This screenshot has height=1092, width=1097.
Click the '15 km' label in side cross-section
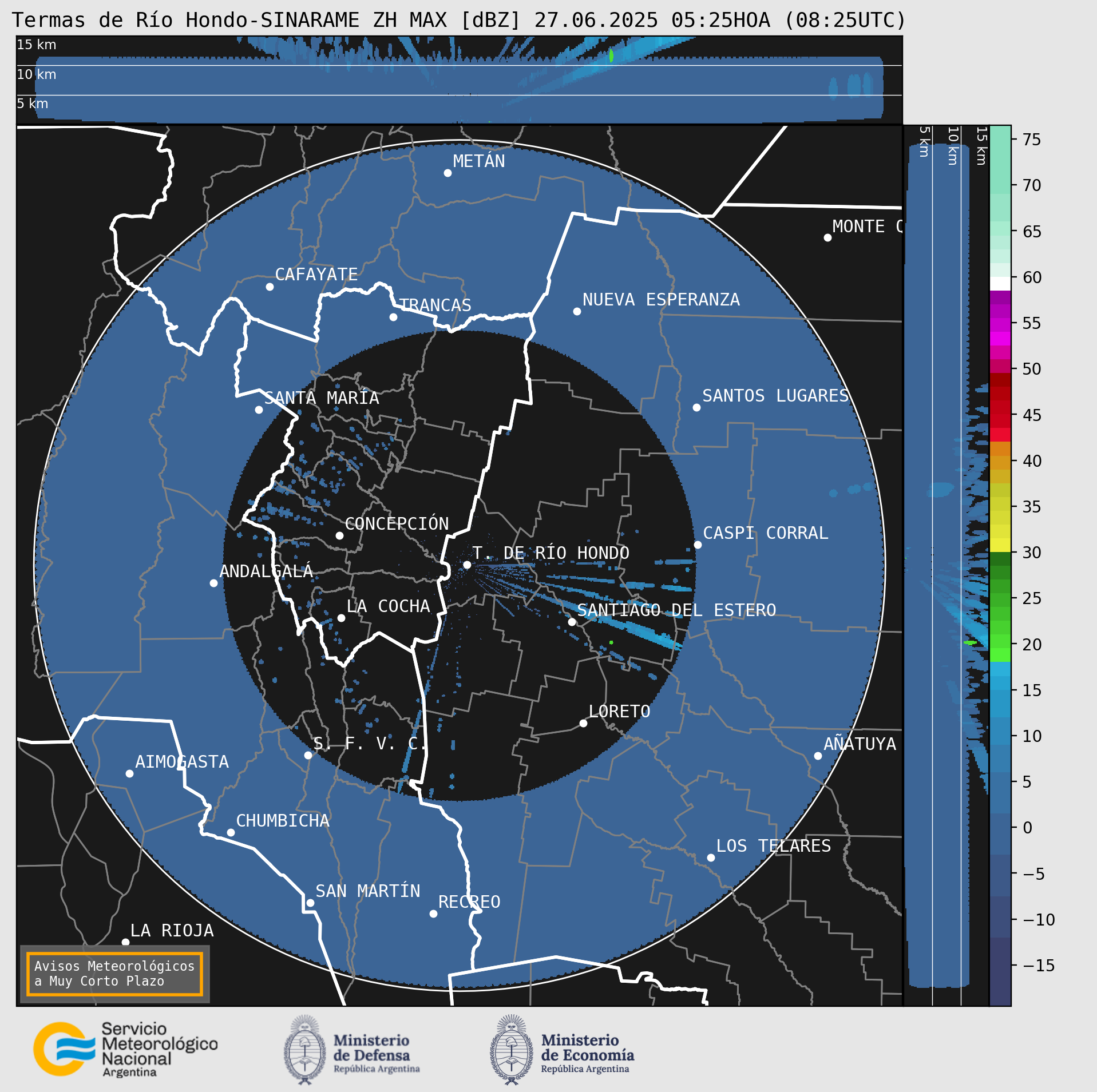(x=981, y=146)
